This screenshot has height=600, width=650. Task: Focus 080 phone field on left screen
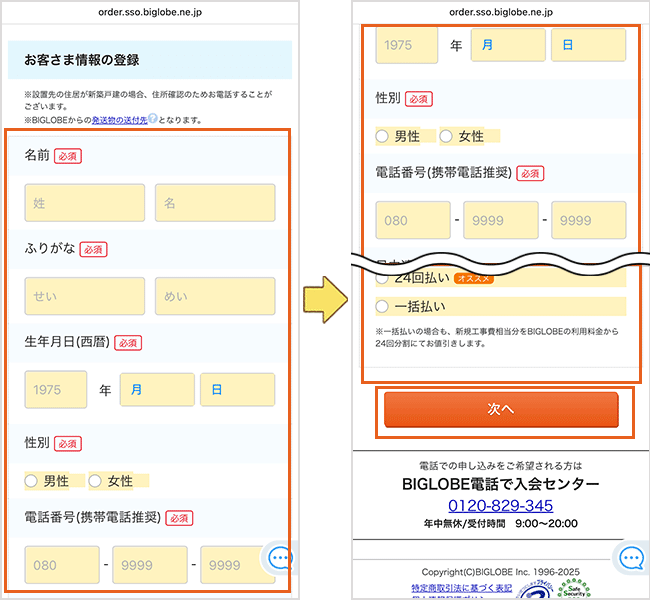click(62, 565)
